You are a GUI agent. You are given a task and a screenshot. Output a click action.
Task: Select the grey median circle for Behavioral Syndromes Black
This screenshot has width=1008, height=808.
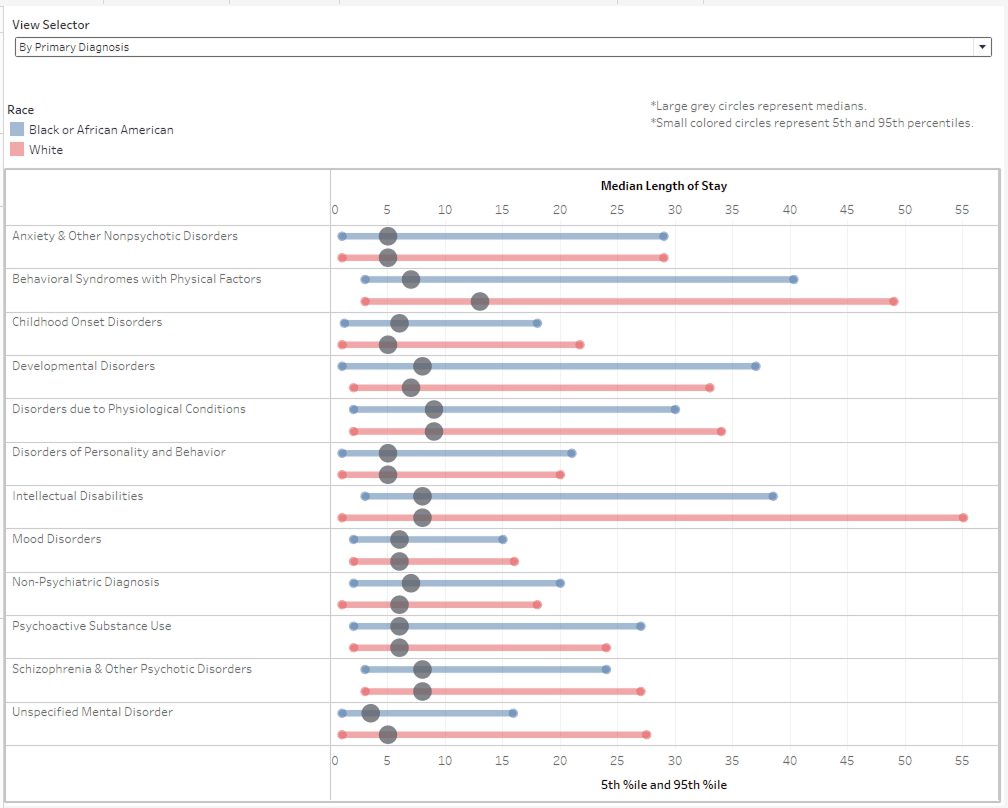coord(411,279)
